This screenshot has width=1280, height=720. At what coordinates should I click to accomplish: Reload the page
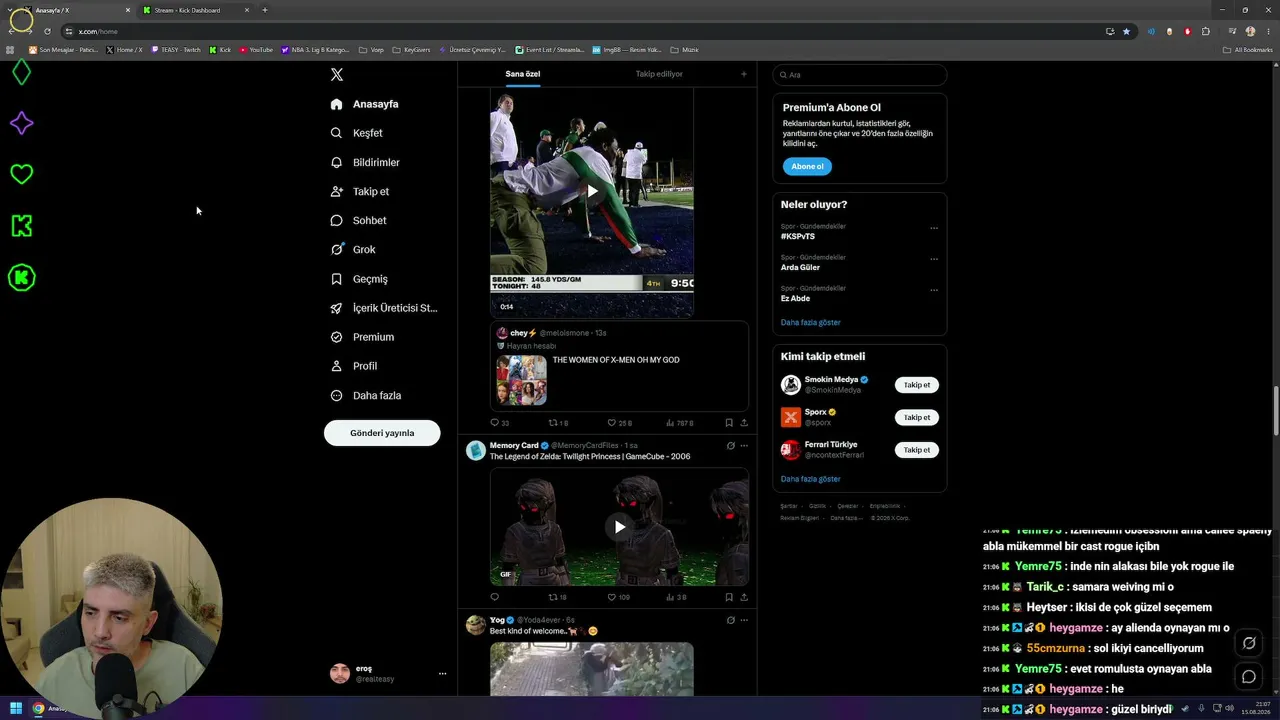47,31
